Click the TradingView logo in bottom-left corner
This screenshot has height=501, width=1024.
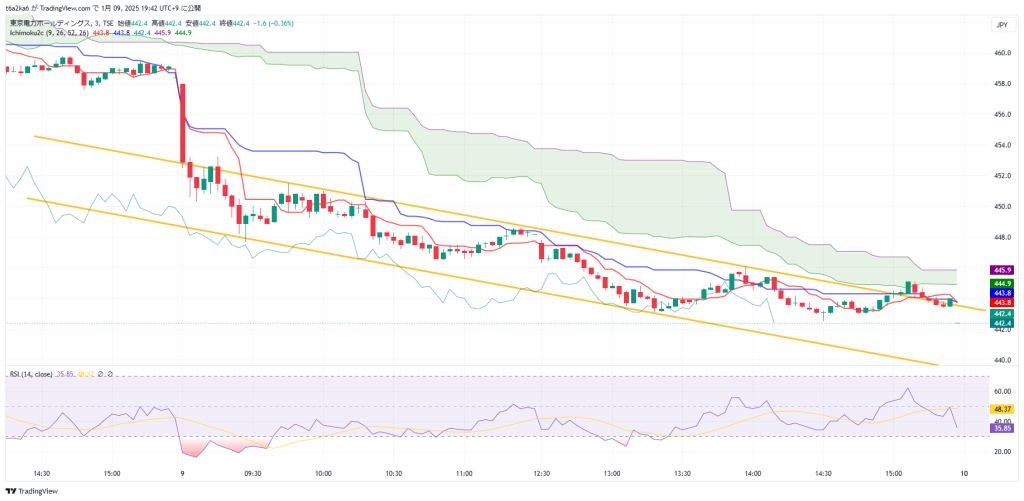[x=33, y=491]
